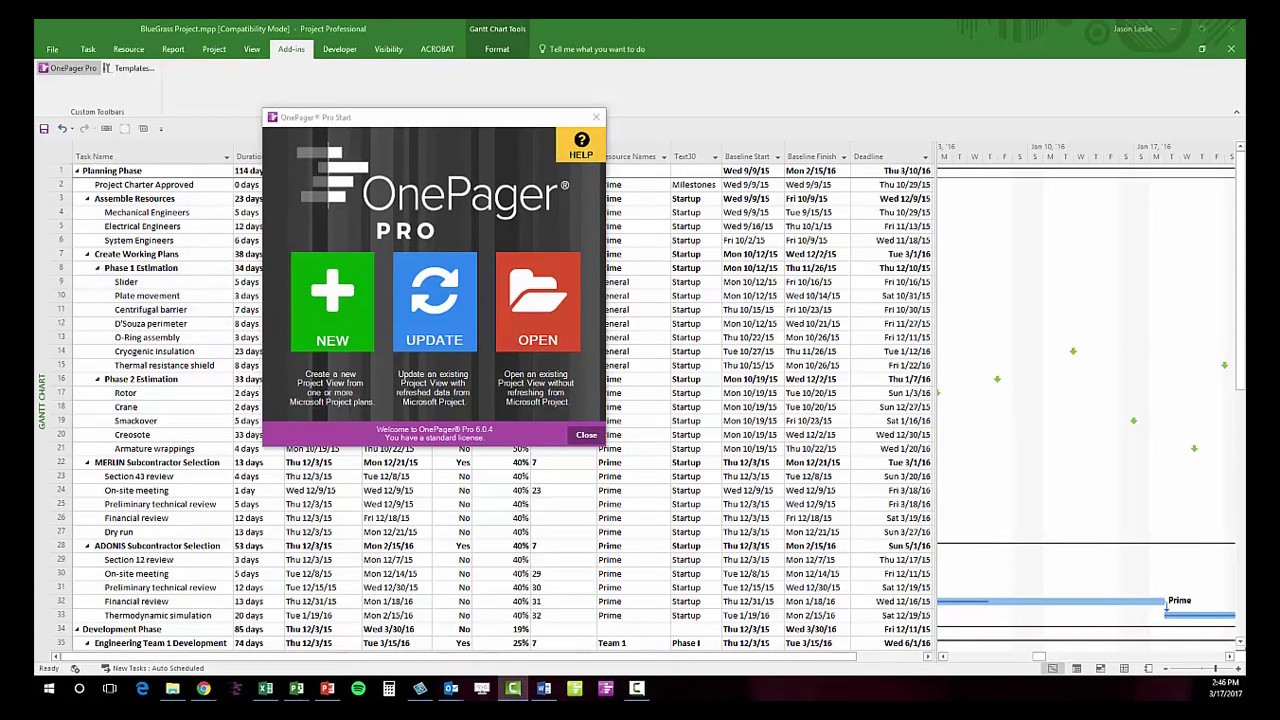This screenshot has width=1280, height=720.
Task: Collapse the Development Phase summary
Action: [77, 629]
